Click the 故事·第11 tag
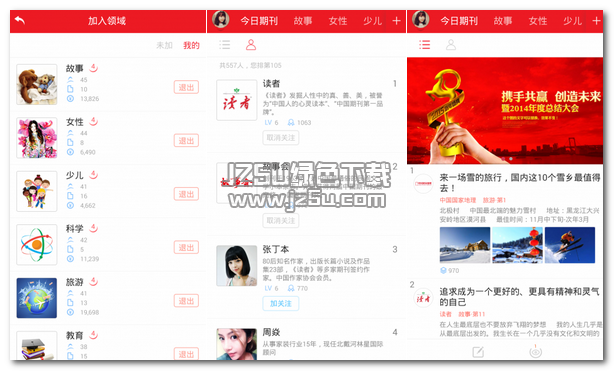Image resolution: width=614 pixels, height=371 pixels. pyautogui.click(x=472, y=314)
